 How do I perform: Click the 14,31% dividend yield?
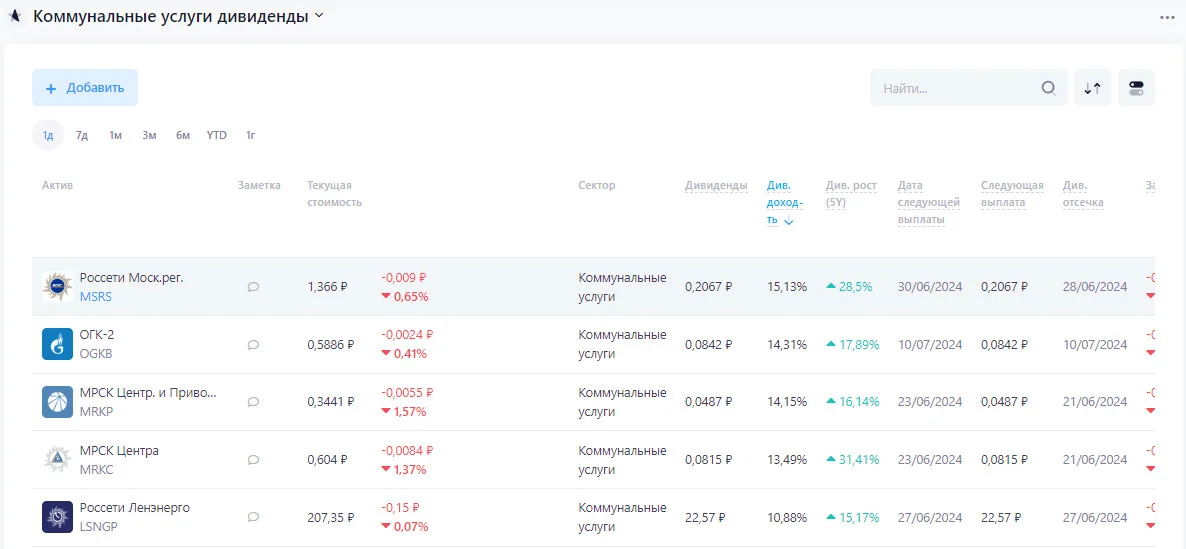click(x=787, y=344)
